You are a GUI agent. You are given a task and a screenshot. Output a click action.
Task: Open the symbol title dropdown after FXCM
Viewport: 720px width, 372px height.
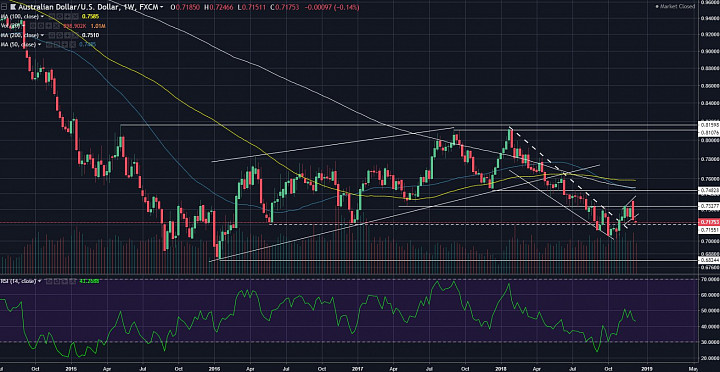161,7
